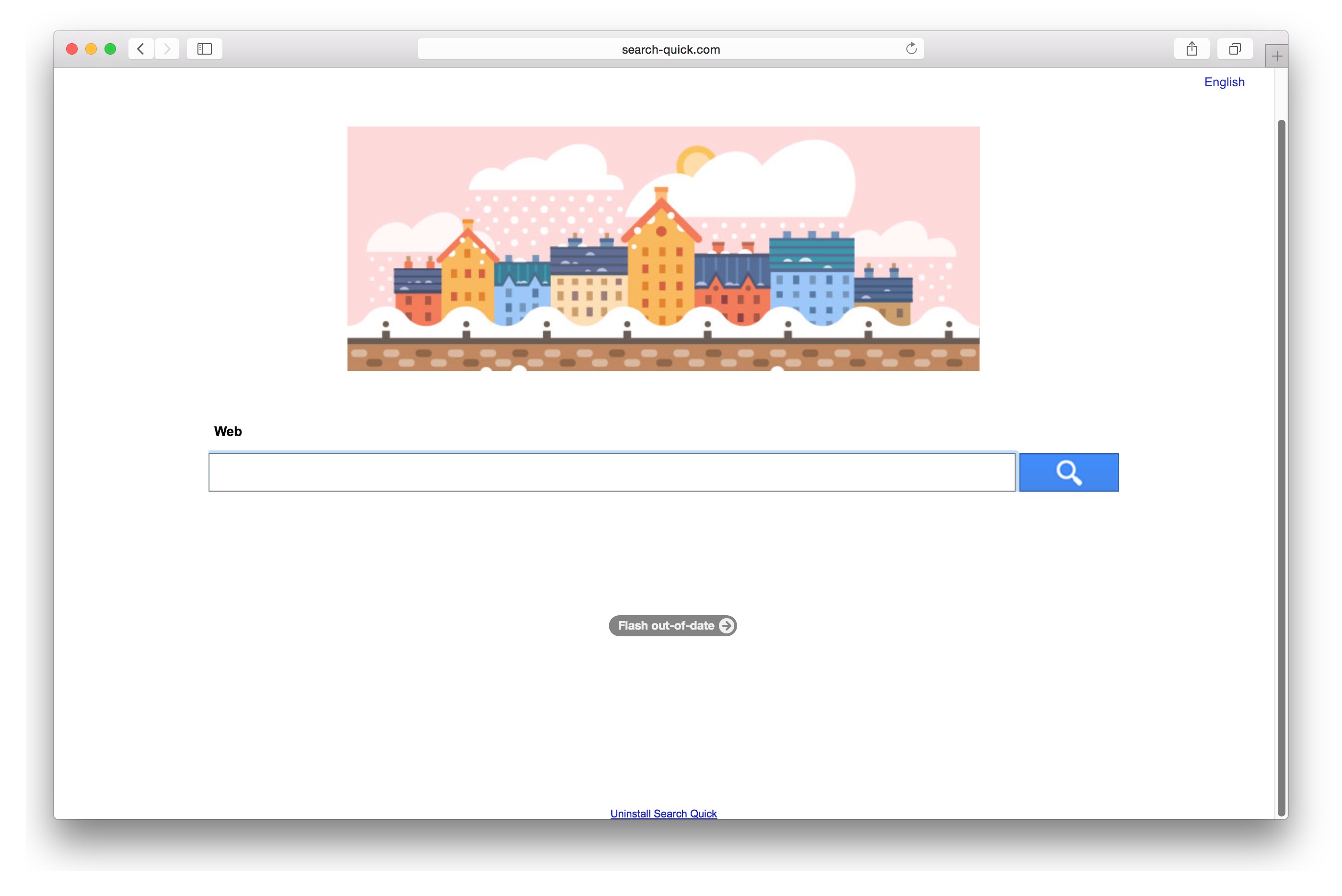This screenshot has width=1342, height=896.
Task: Show all tabs overview icon
Action: (x=1235, y=49)
